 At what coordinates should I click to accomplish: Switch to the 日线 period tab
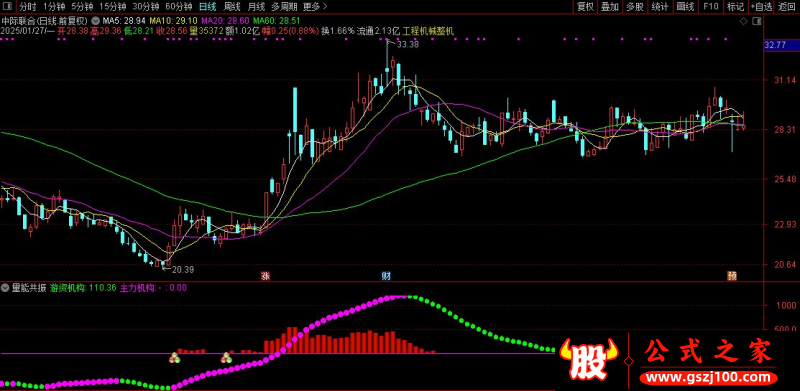[x=208, y=7]
